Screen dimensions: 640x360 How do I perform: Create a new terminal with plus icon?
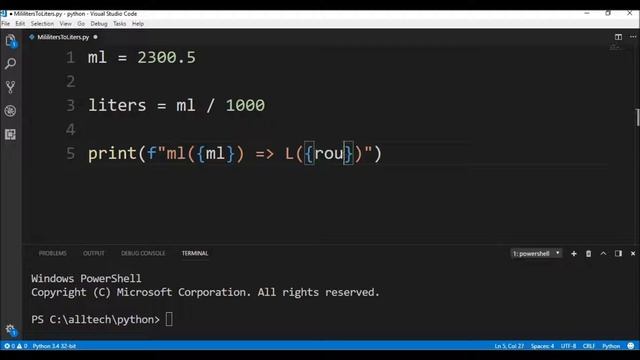573,253
